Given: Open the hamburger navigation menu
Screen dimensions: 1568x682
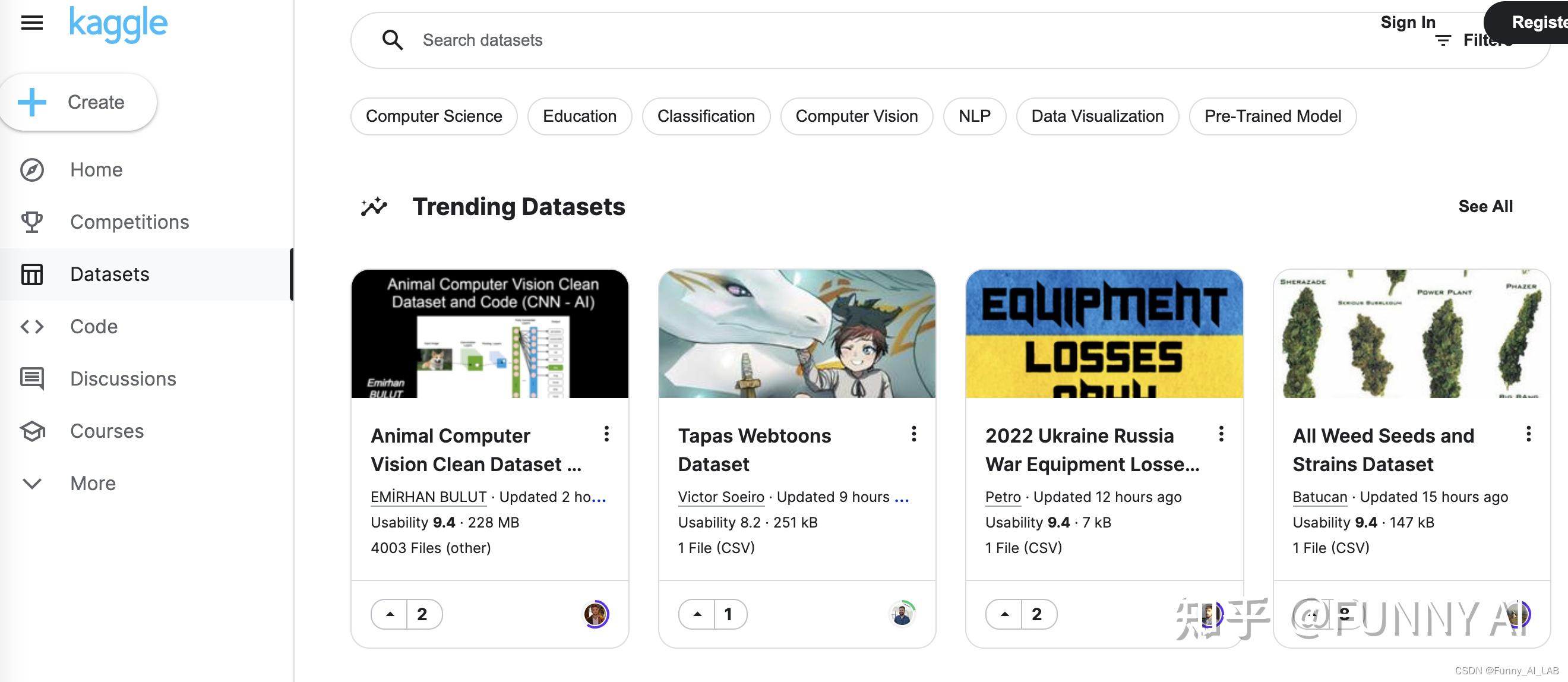Looking at the screenshot, I should pyautogui.click(x=31, y=23).
